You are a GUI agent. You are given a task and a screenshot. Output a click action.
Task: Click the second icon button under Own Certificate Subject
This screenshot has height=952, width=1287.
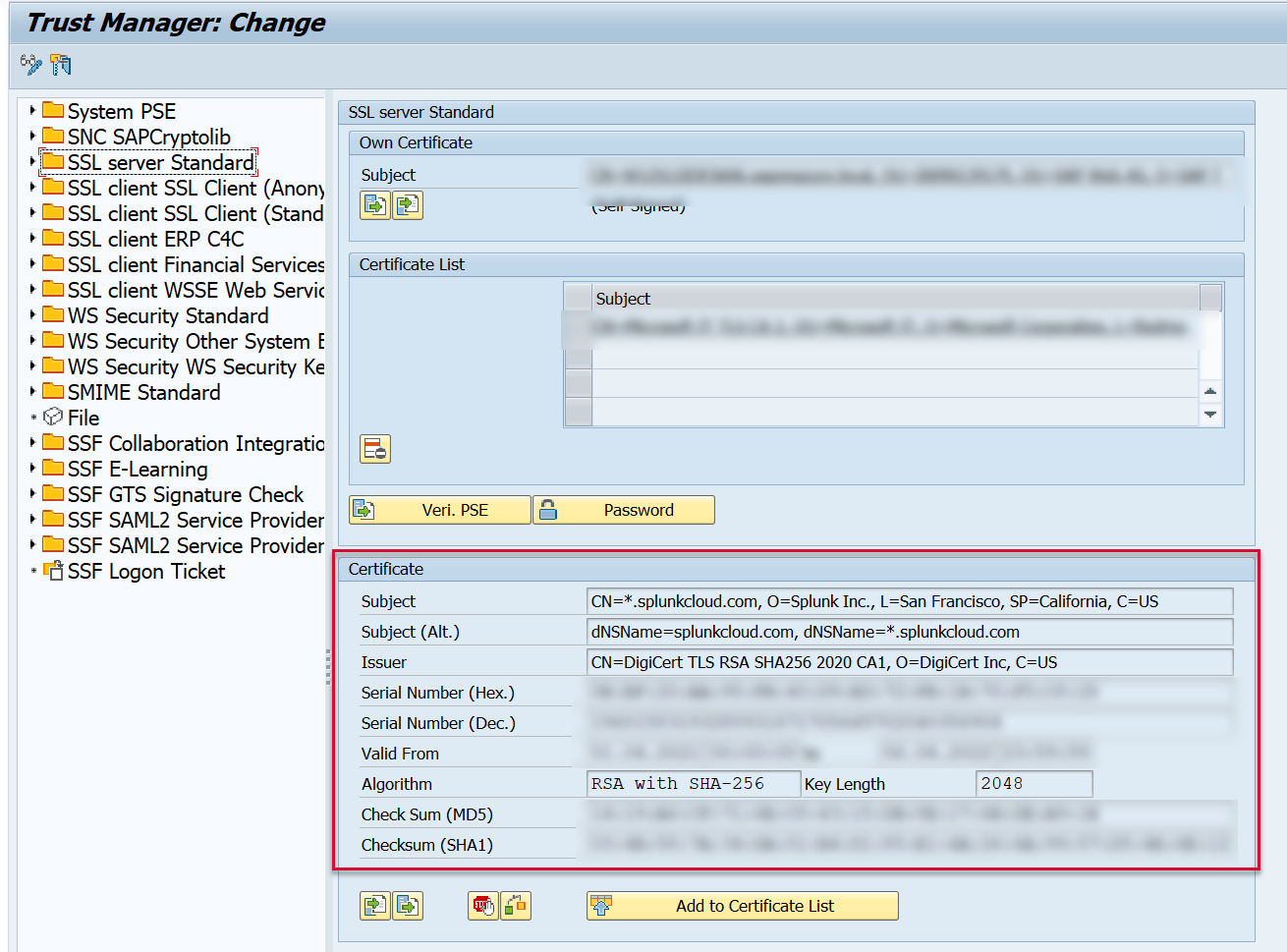pos(408,204)
